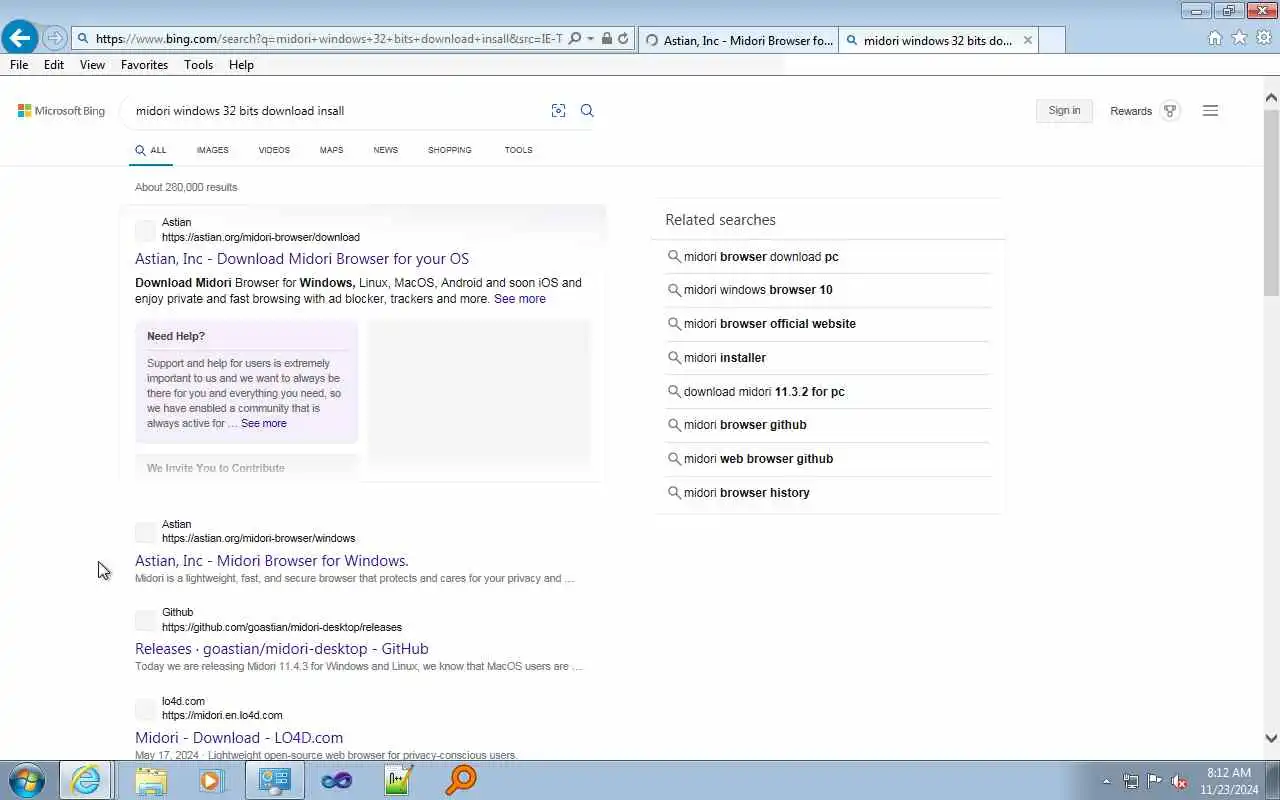Viewport: 1280px width, 800px height.
Task: Show hidden tray icons arrow
Action: [1106, 781]
